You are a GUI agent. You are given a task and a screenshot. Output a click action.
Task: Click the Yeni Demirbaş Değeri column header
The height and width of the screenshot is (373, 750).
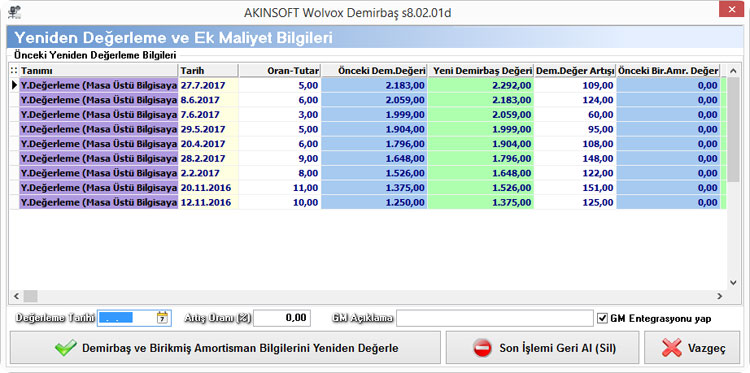pyautogui.click(x=480, y=71)
